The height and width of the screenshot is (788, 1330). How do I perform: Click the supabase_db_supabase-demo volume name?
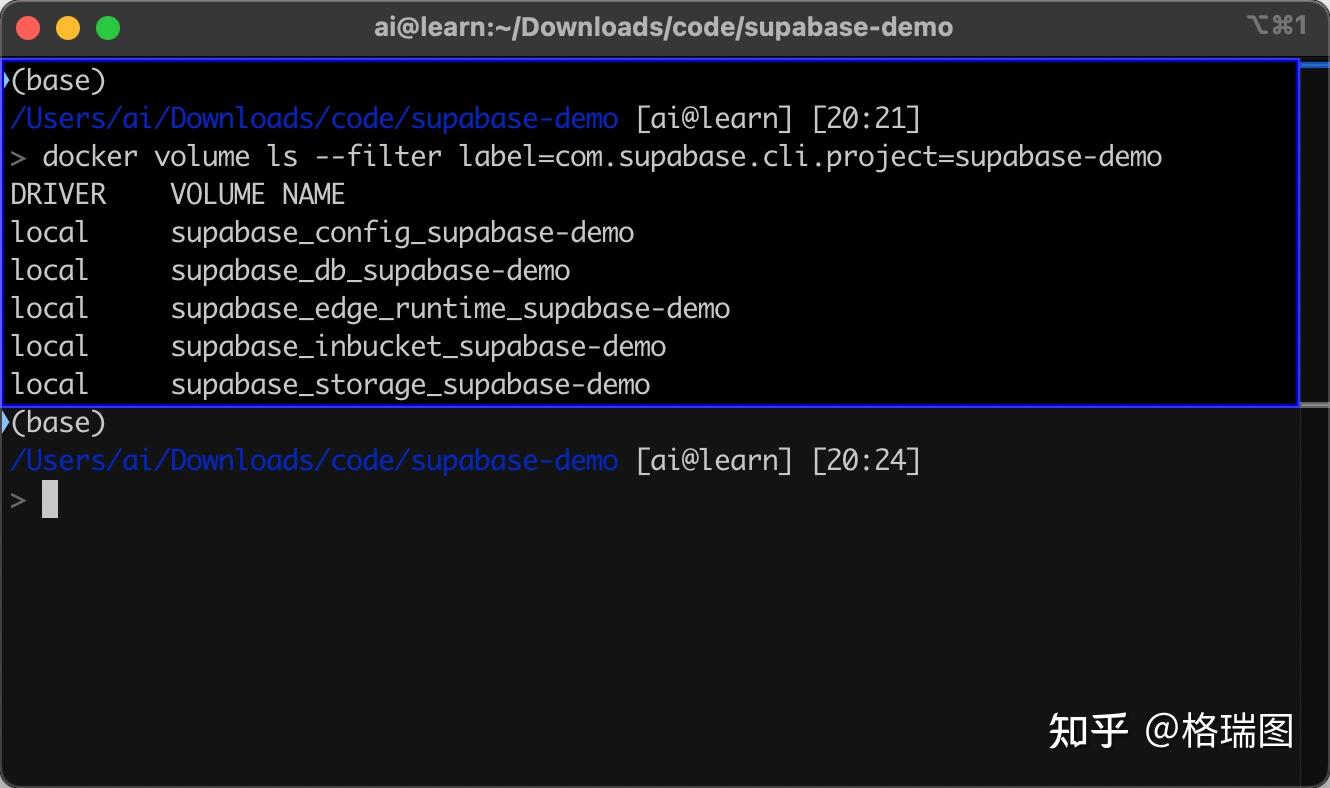point(370,270)
